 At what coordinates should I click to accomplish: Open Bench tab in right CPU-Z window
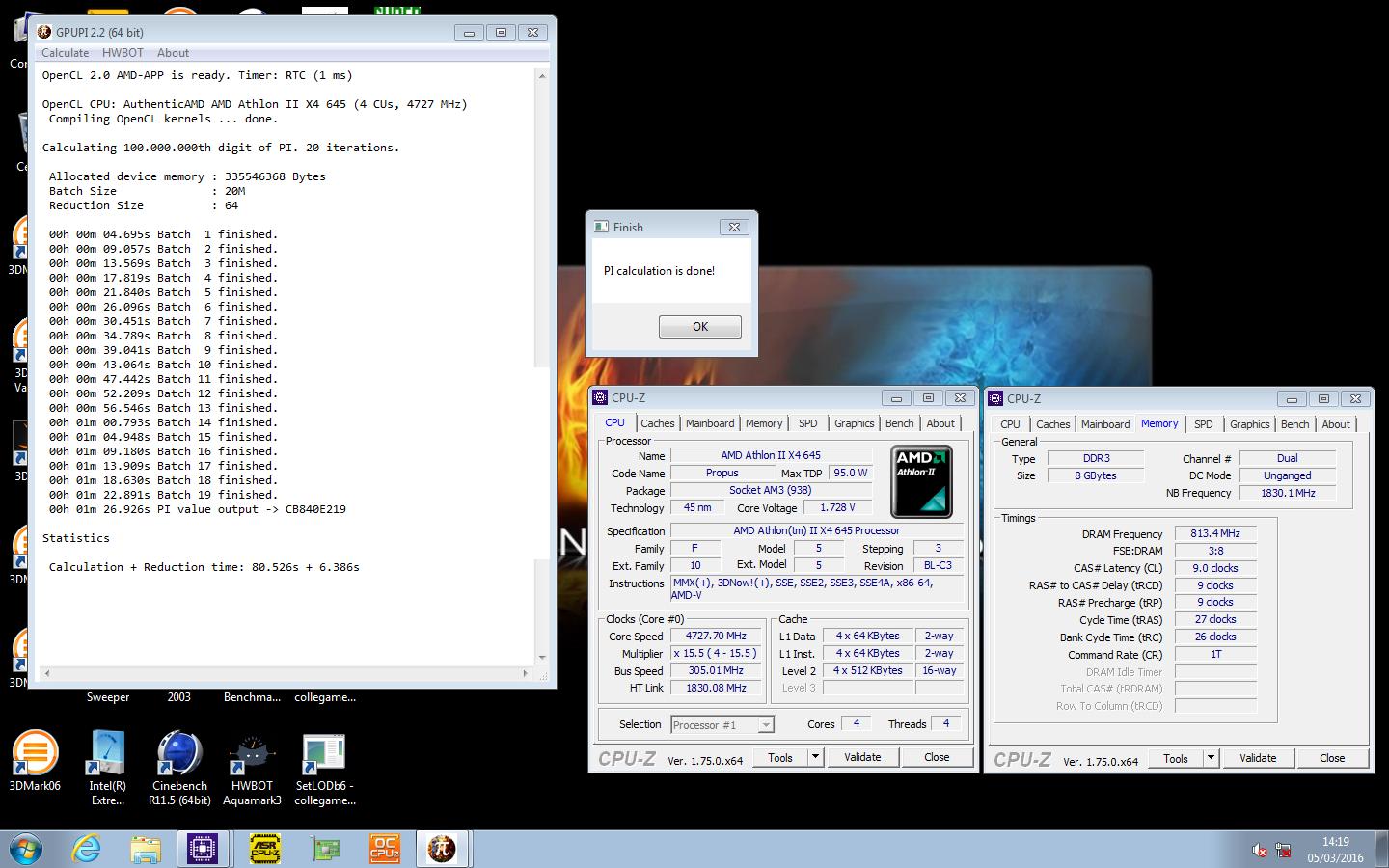(1294, 424)
